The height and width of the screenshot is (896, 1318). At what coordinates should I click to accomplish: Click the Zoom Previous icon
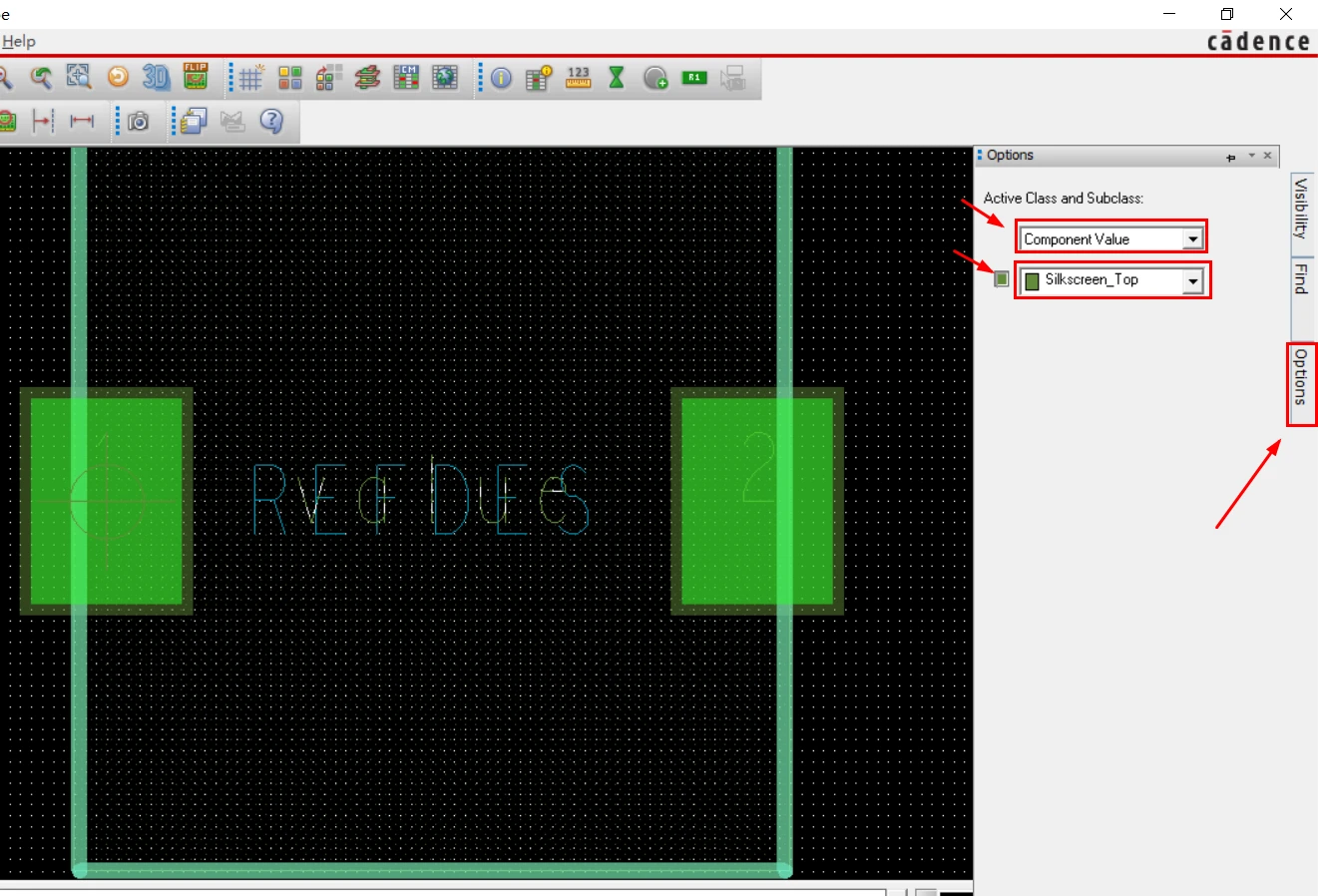[40, 78]
